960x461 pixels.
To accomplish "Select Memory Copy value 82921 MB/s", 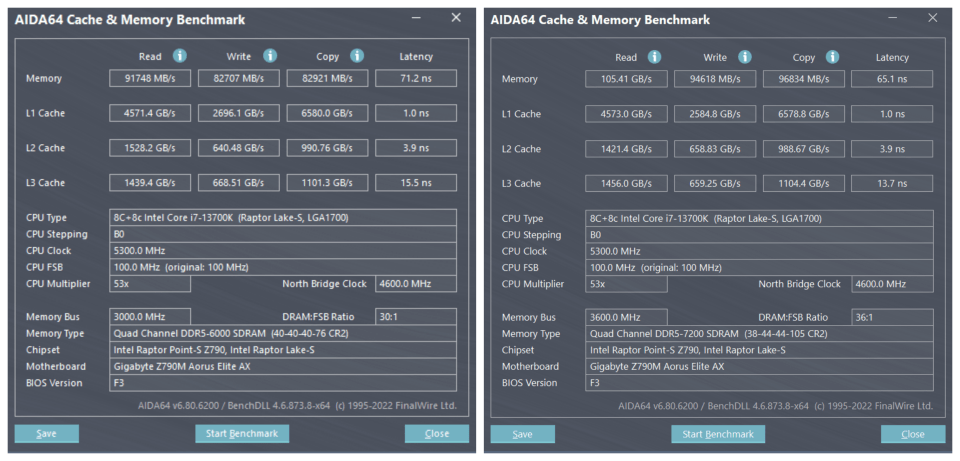I will click(328, 78).
